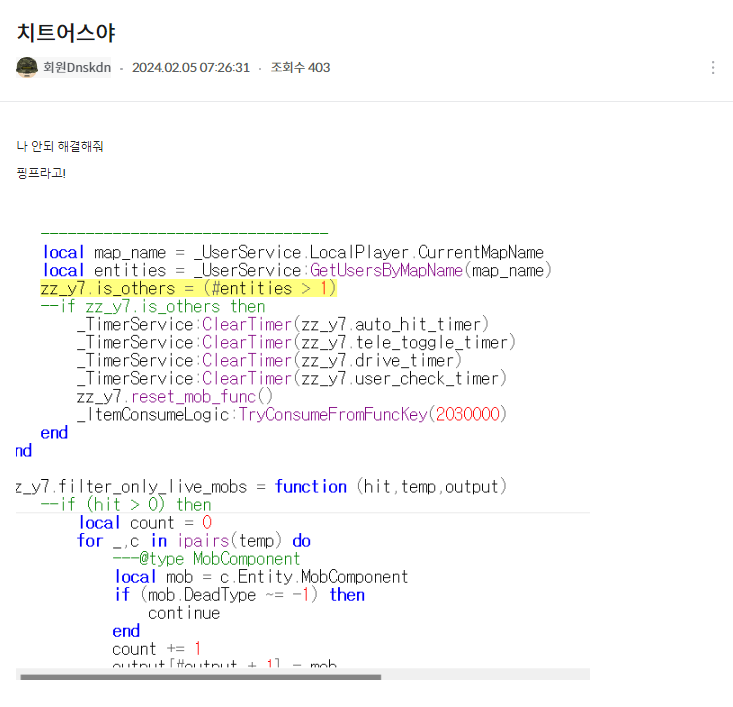This screenshot has height=707, width=733.
Task: Open the 회원Dnskdn author profile link
Action: (76, 68)
